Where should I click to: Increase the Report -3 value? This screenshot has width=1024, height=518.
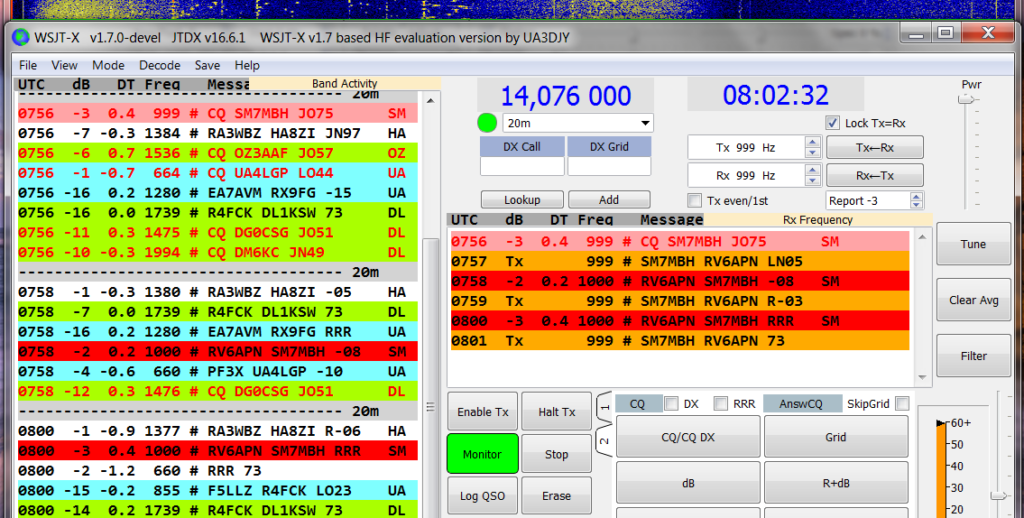click(x=916, y=197)
